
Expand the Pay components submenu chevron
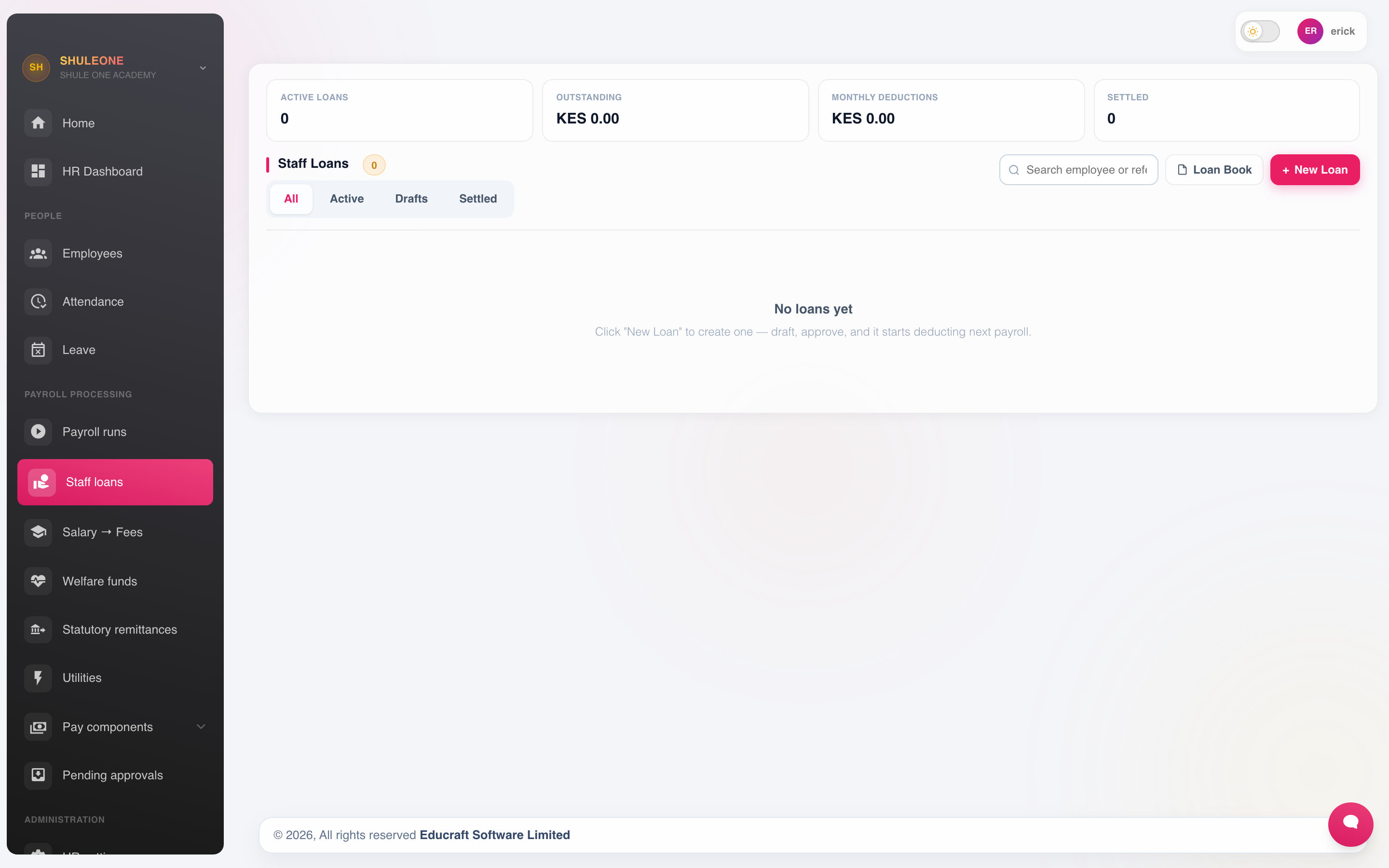201,727
